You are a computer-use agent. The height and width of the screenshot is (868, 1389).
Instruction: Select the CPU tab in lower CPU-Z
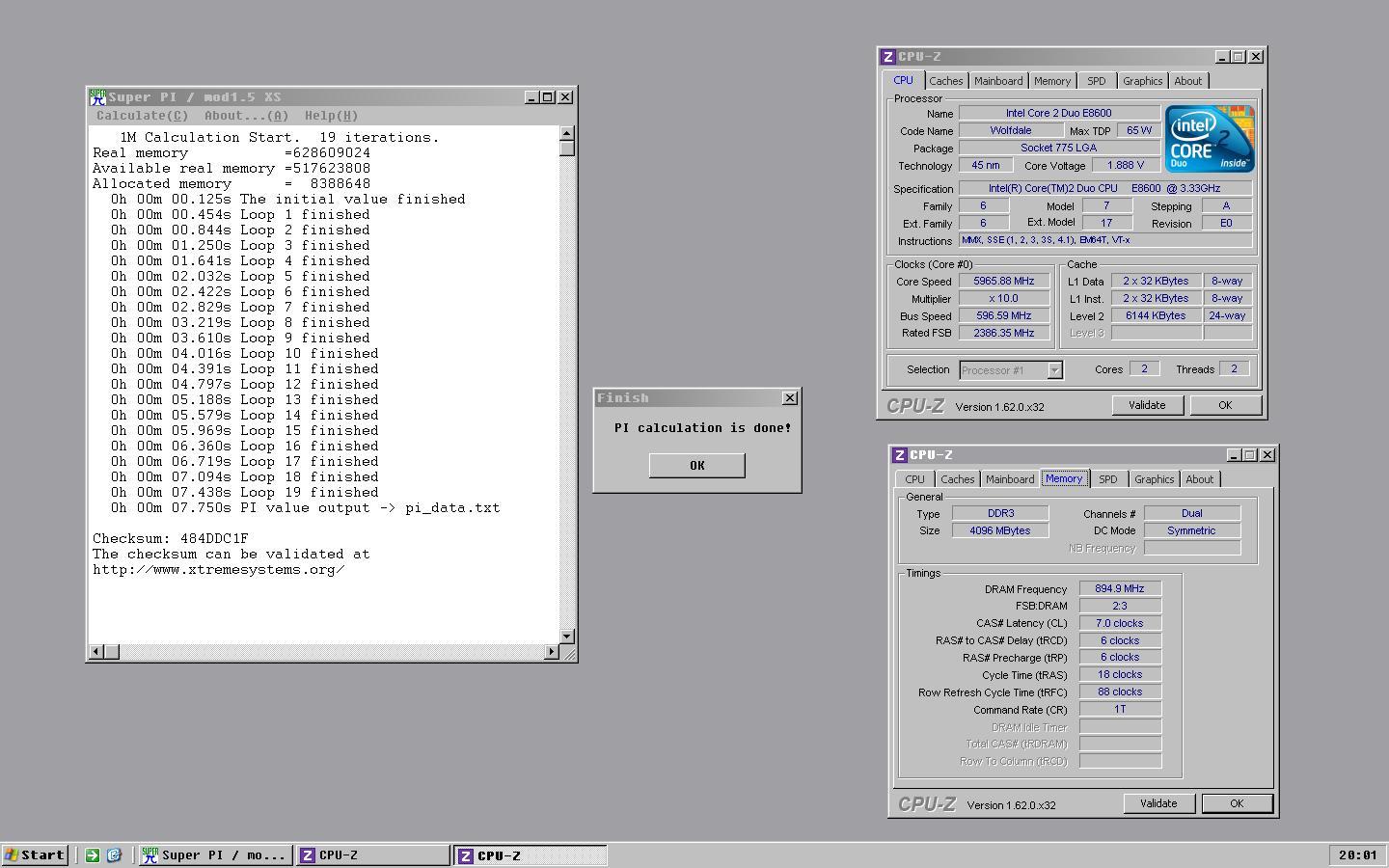coord(914,479)
